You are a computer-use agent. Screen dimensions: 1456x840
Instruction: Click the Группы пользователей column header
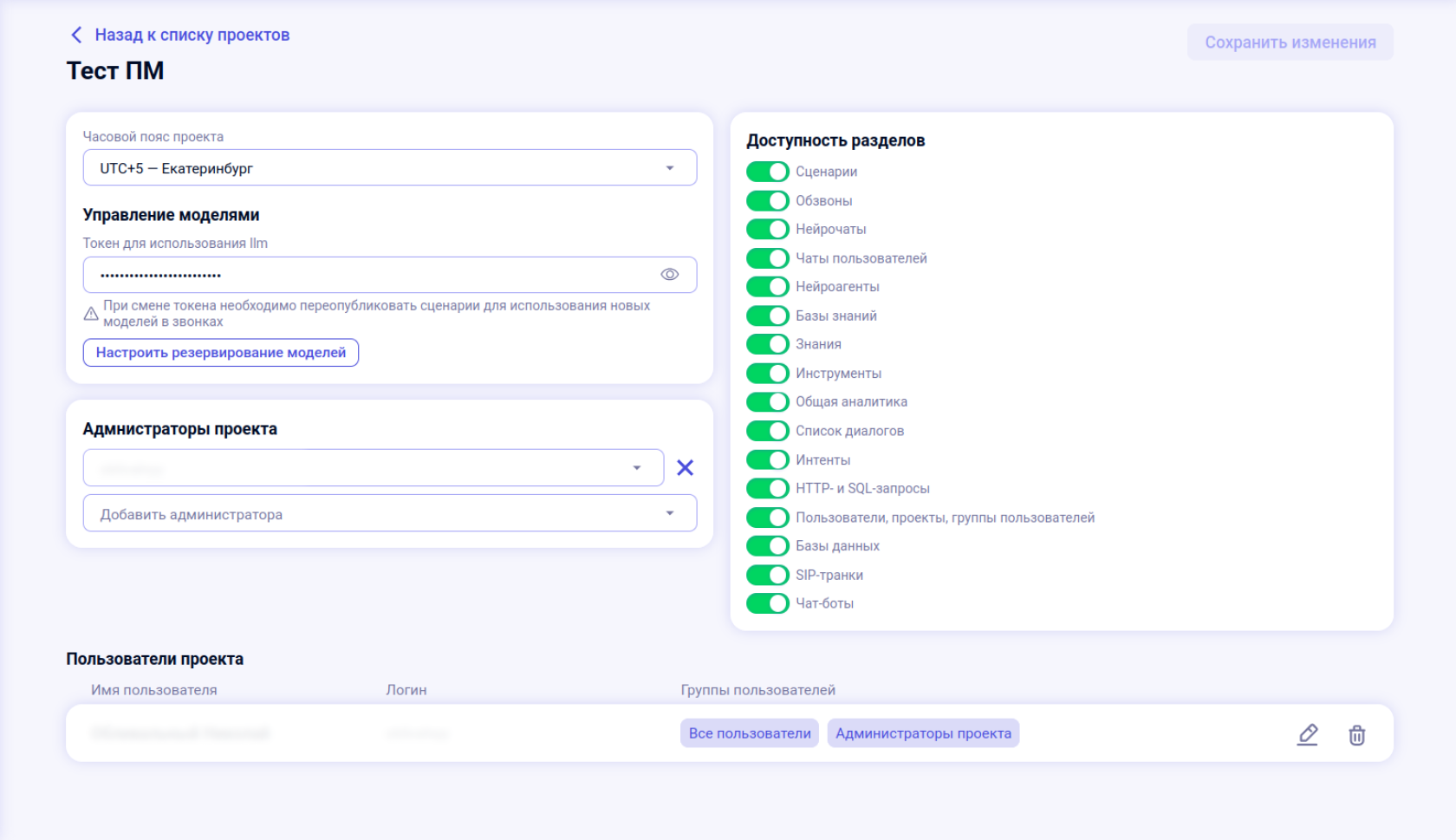(758, 690)
